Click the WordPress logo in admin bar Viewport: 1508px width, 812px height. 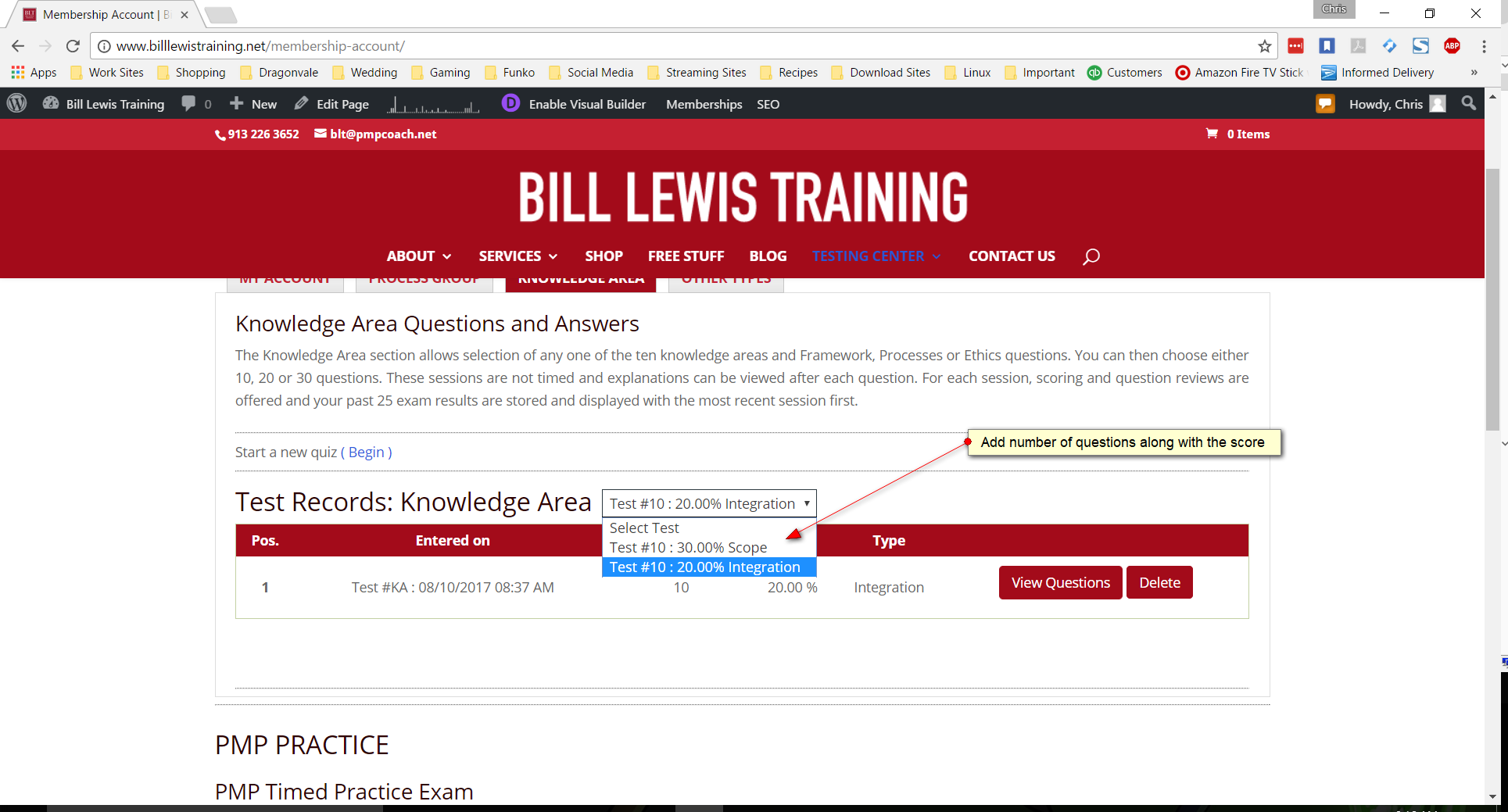pyautogui.click(x=17, y=103)
